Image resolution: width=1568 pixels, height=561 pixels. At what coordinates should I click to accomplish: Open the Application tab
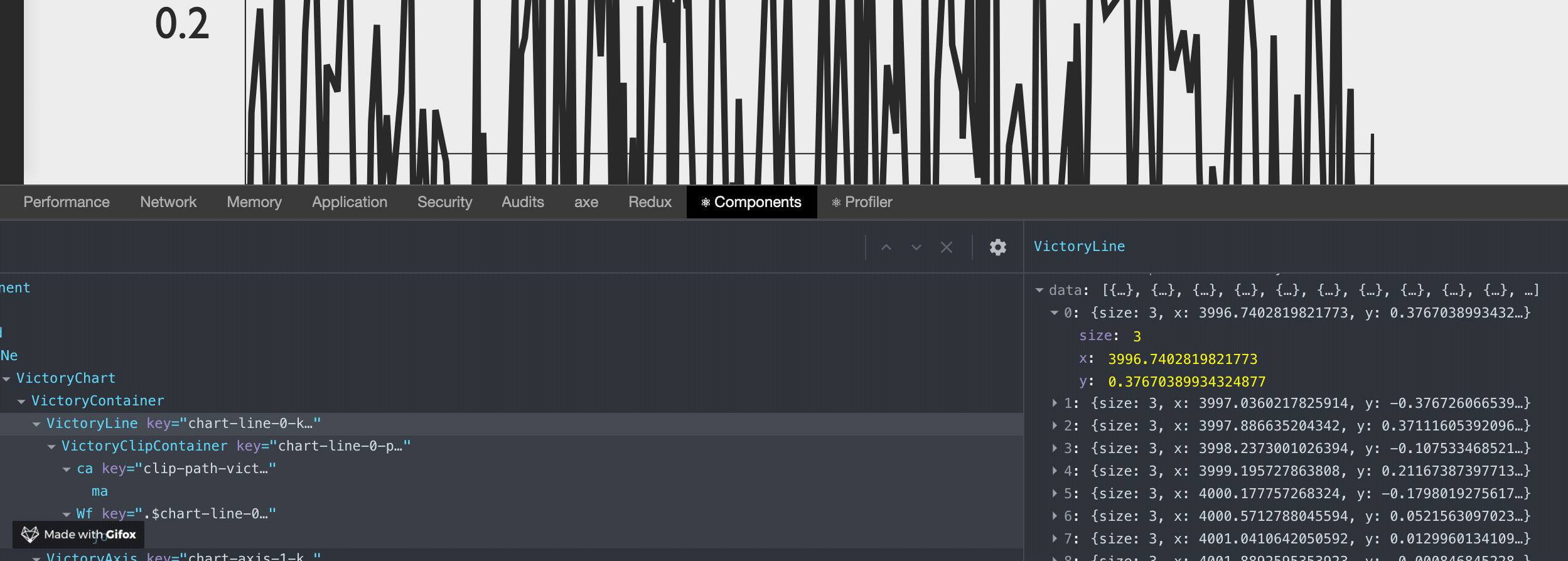350,202
